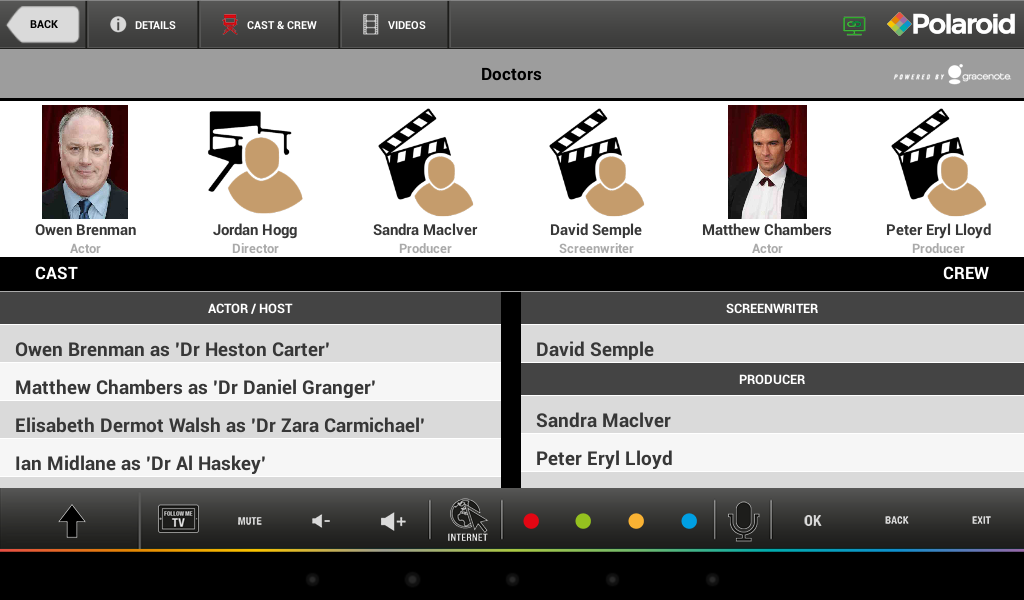1024x600 pixels.
Task: Increase volume with the speaker plus icon
Action: [x=393, y=521]
